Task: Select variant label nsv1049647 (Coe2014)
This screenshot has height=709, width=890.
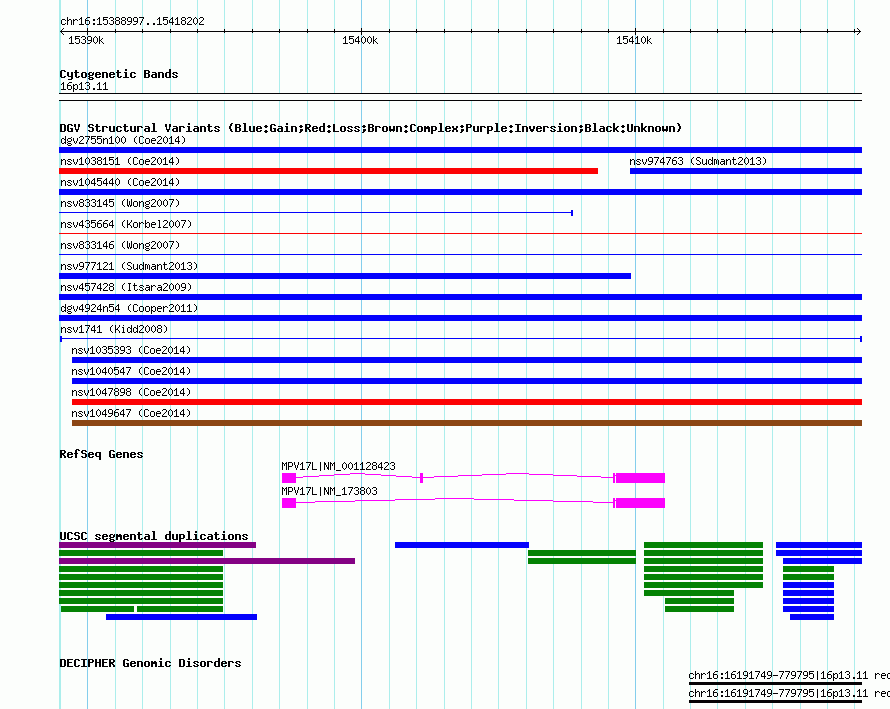Action: coord(131,413)
